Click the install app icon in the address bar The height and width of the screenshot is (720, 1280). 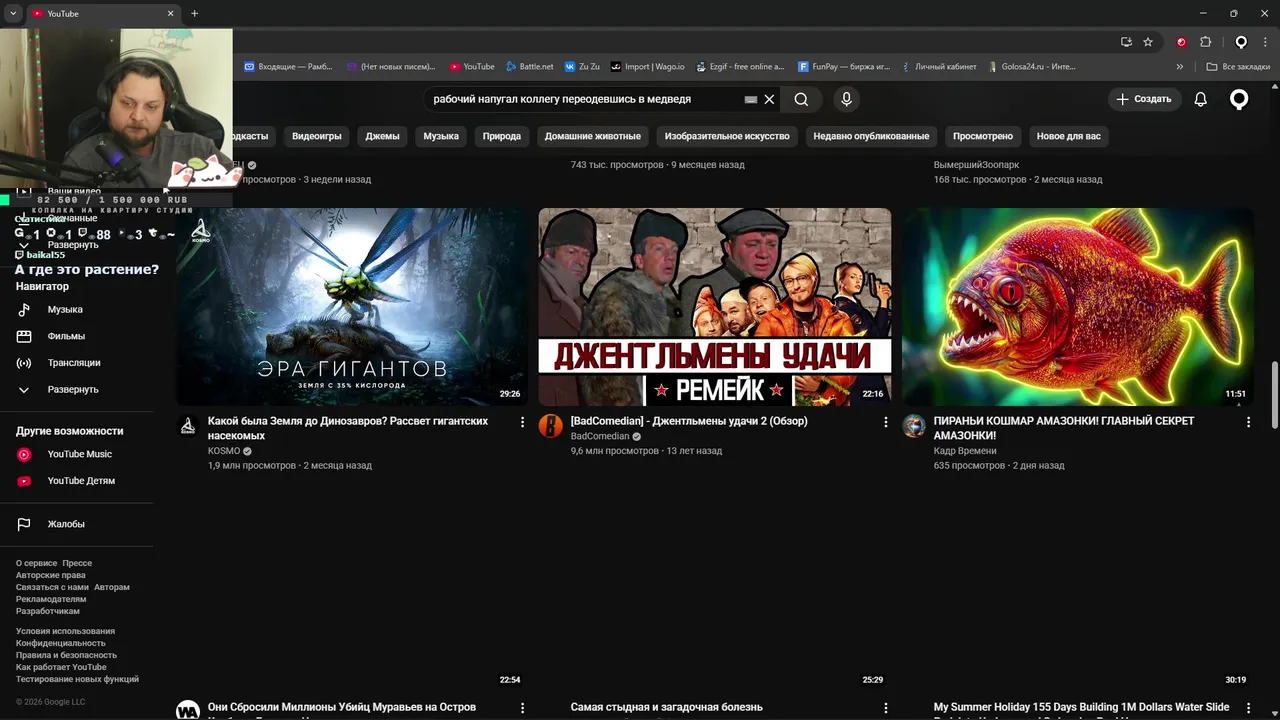(1126, 42)
